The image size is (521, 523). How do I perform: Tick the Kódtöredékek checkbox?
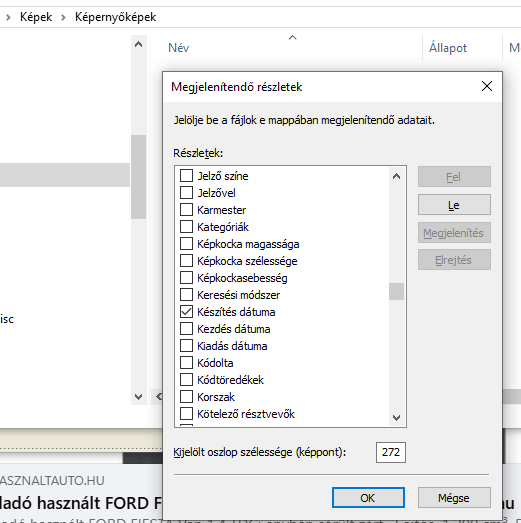[186, 380]
